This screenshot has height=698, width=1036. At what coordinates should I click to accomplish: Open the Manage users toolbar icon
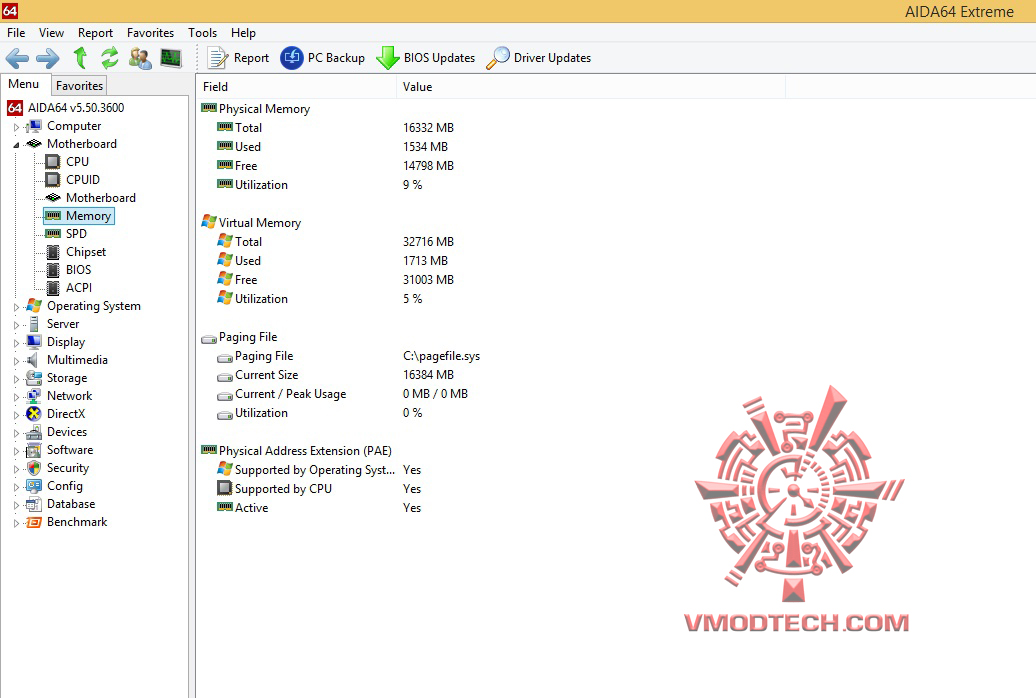pos(140,58)
